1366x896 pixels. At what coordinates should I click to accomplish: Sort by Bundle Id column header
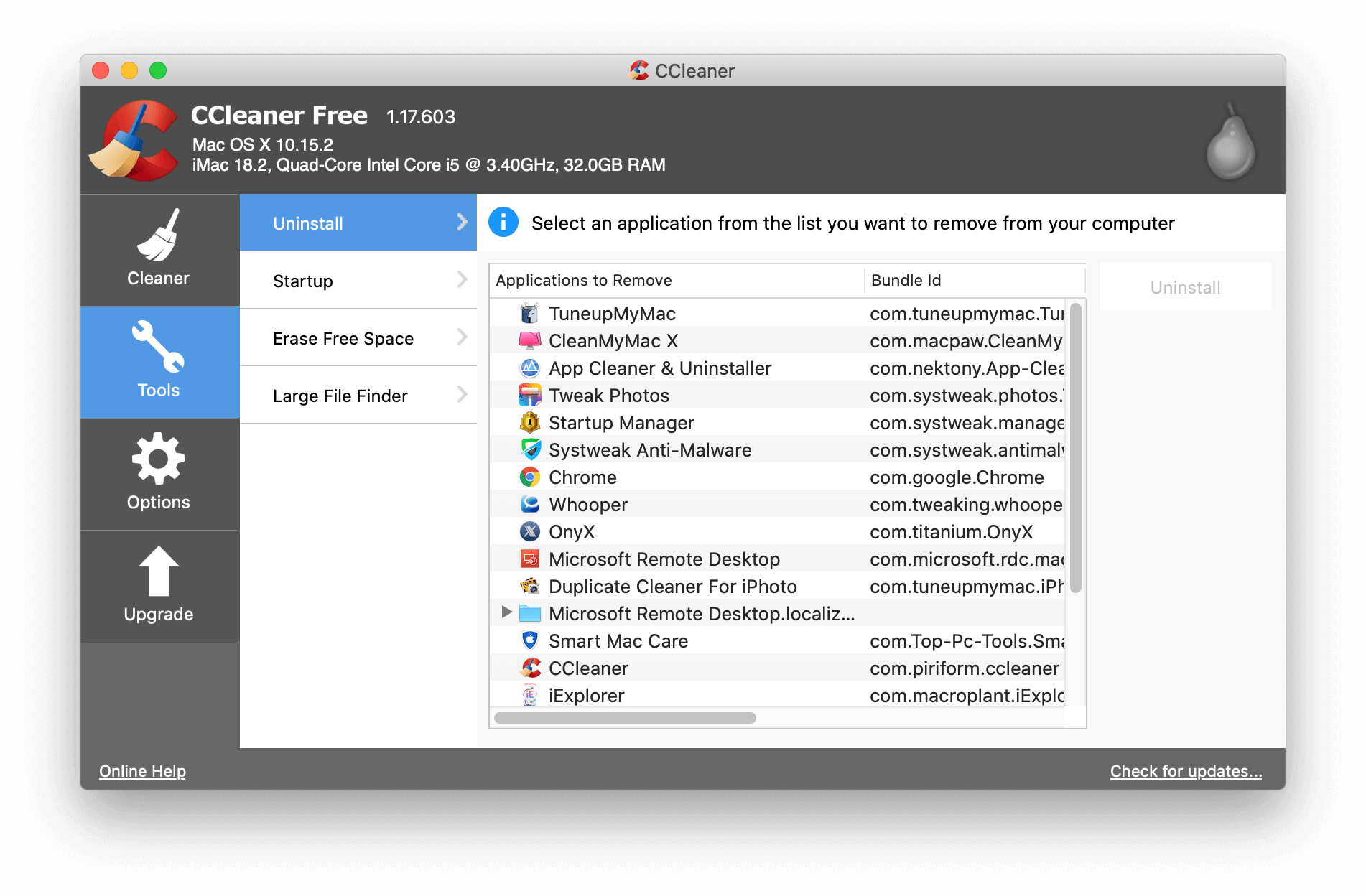(x=975, y=280)
